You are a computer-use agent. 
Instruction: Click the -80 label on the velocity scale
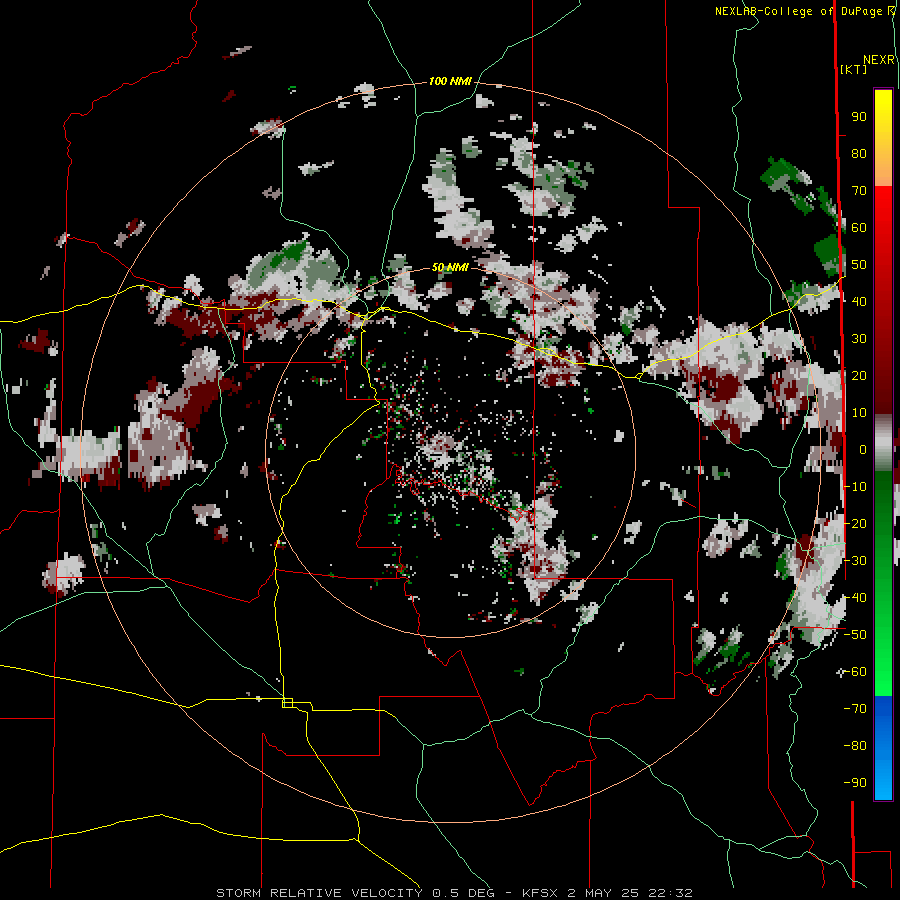(x=855, y=746)
